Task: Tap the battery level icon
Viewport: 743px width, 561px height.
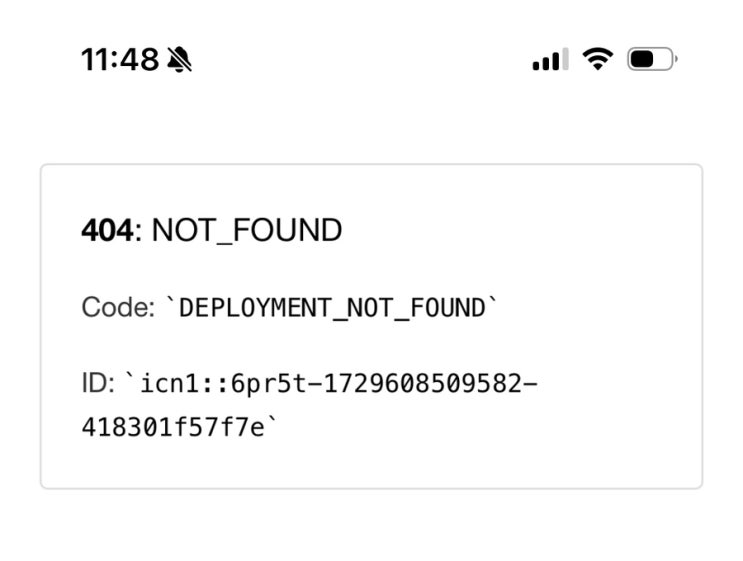Action: point(651,60)
